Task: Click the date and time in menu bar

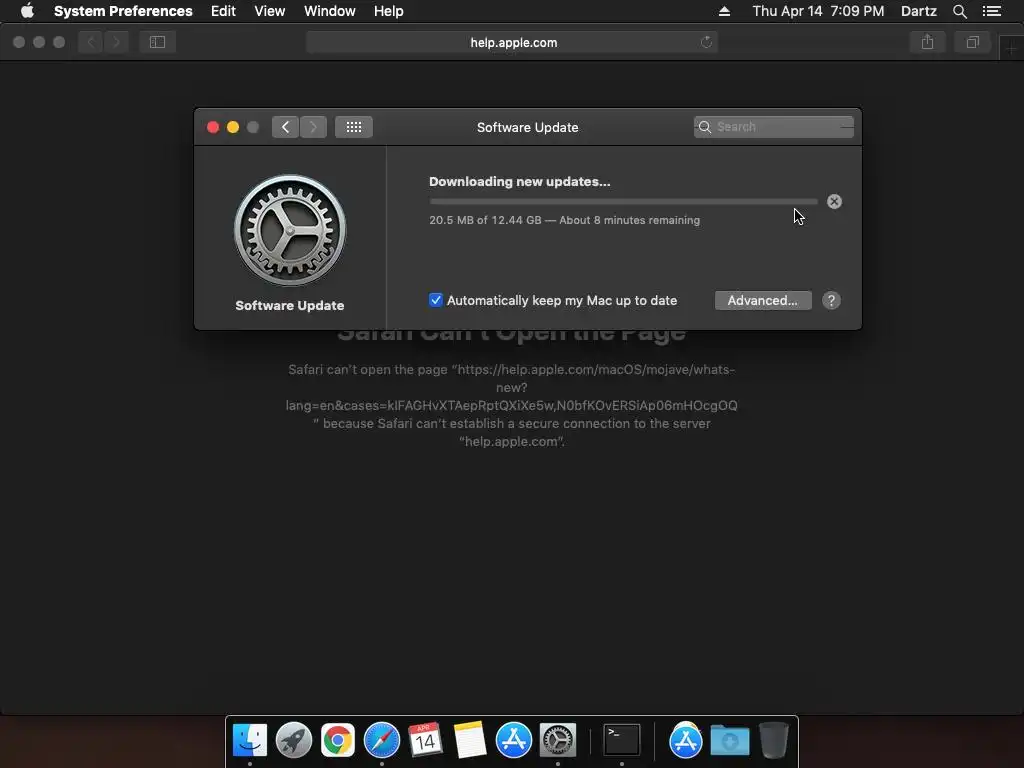Action: pos(818,11)
